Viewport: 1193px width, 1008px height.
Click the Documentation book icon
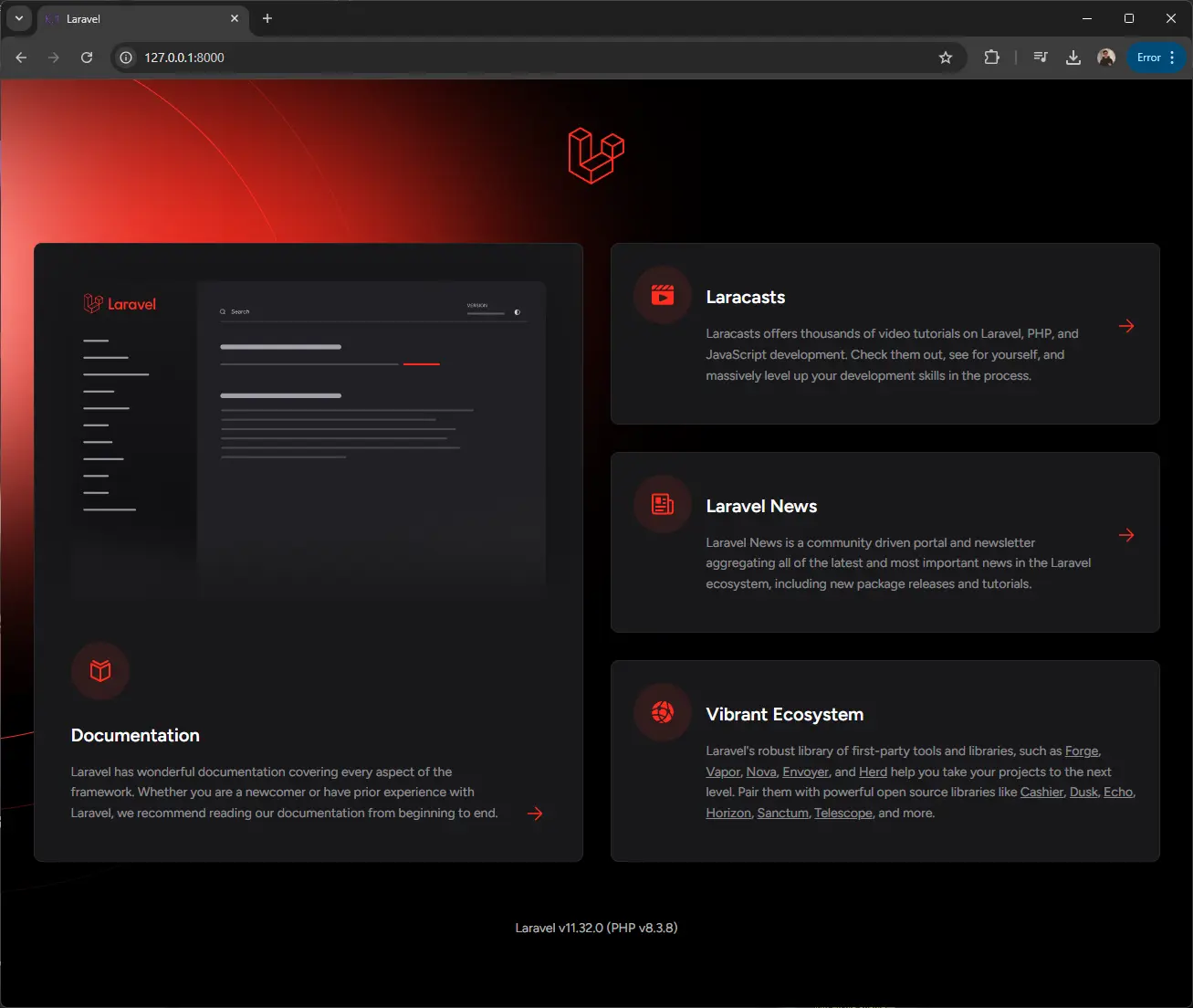100,671
